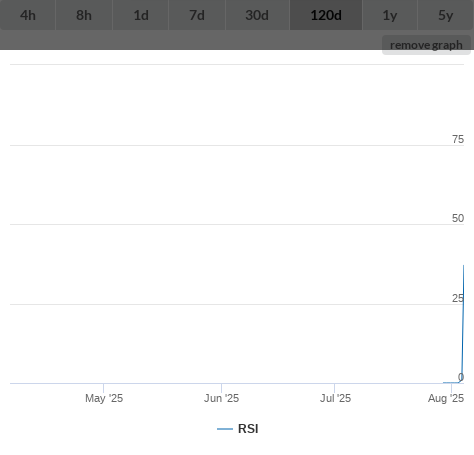Choose the 30d time range

pyautogui.click(x=257, y=15)
